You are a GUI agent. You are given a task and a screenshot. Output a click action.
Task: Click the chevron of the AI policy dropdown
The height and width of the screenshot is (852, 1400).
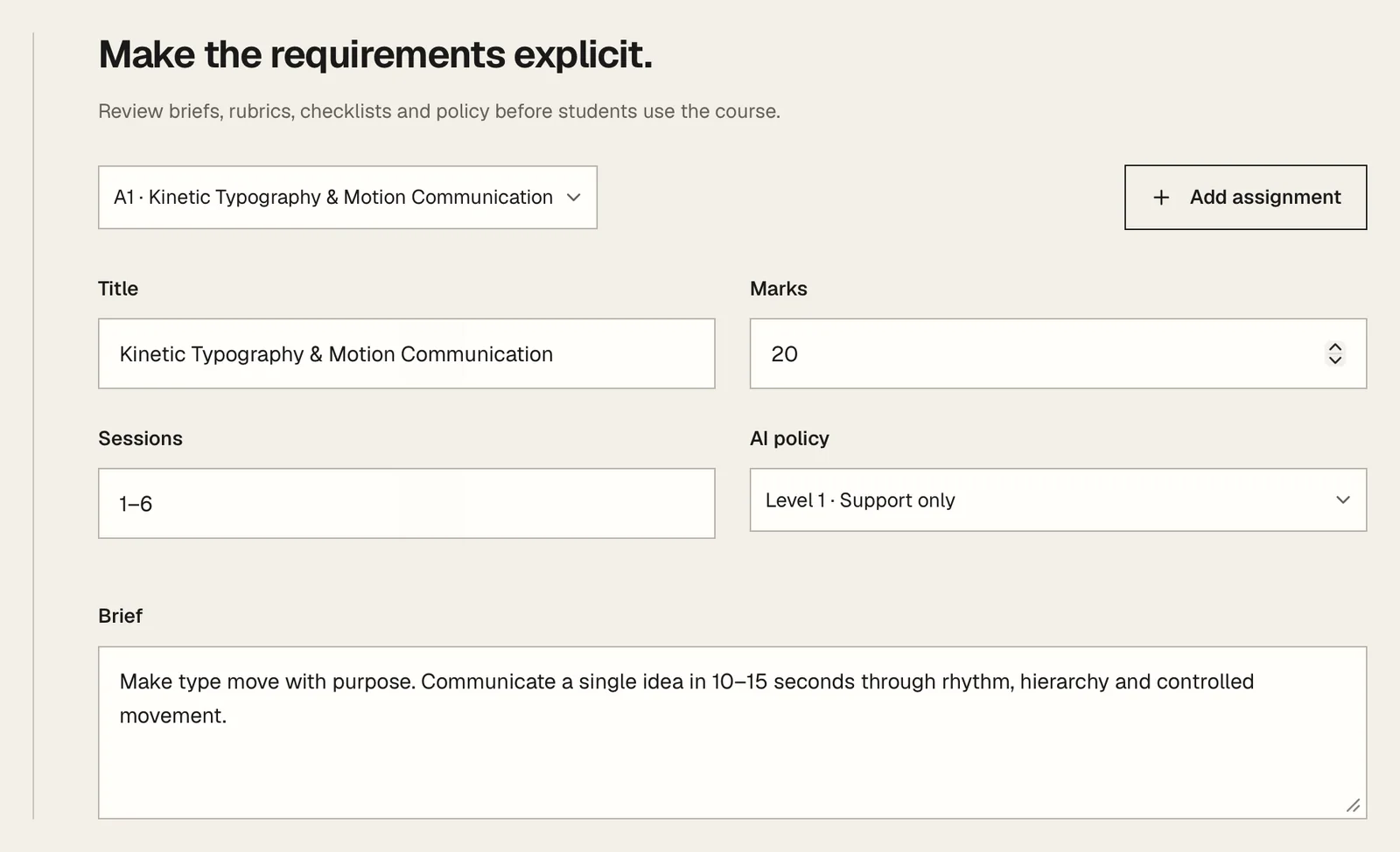pyautogui.click(x=1343, y=499)
